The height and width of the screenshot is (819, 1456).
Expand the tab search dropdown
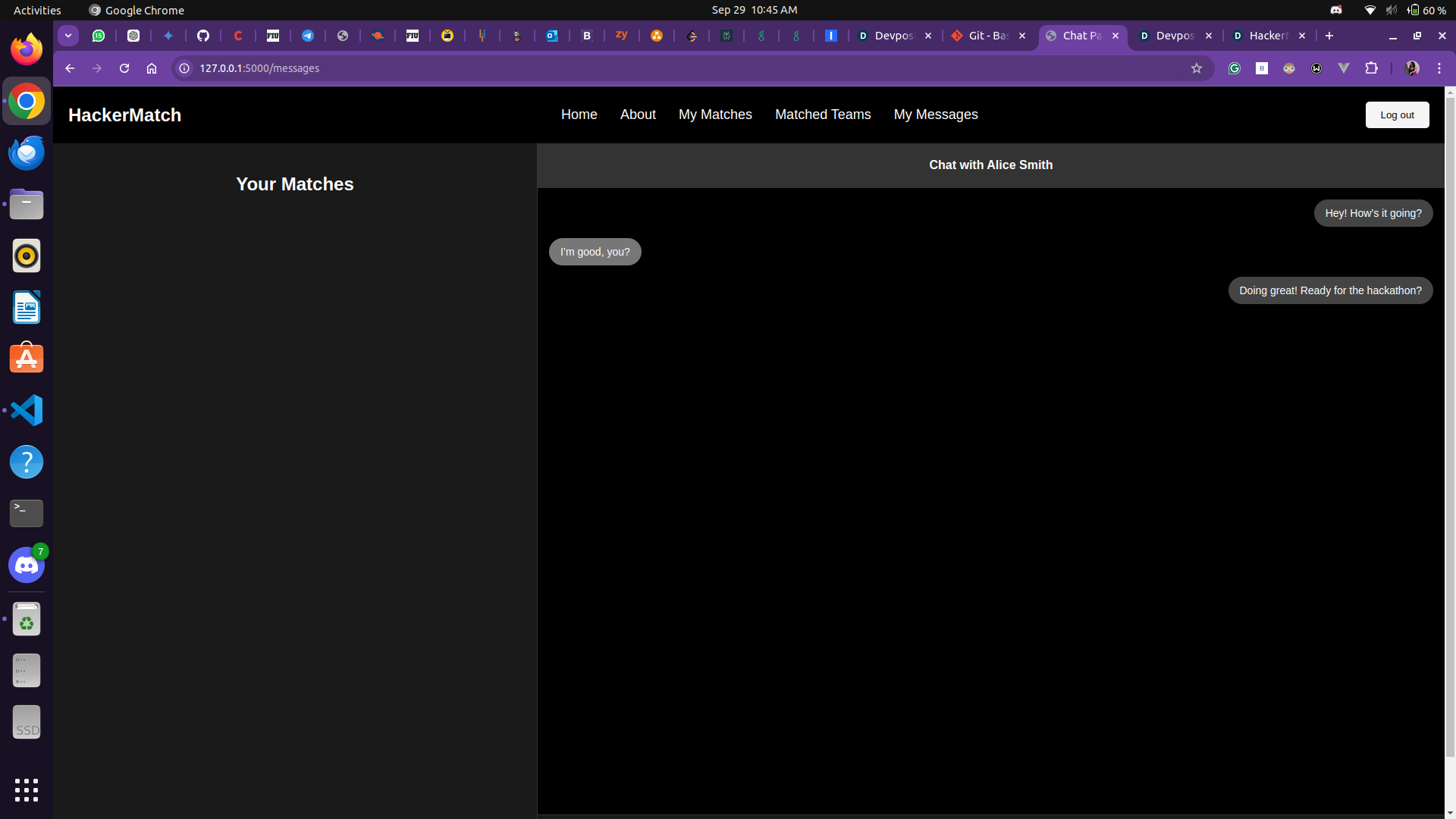click(x=68, y=36)
